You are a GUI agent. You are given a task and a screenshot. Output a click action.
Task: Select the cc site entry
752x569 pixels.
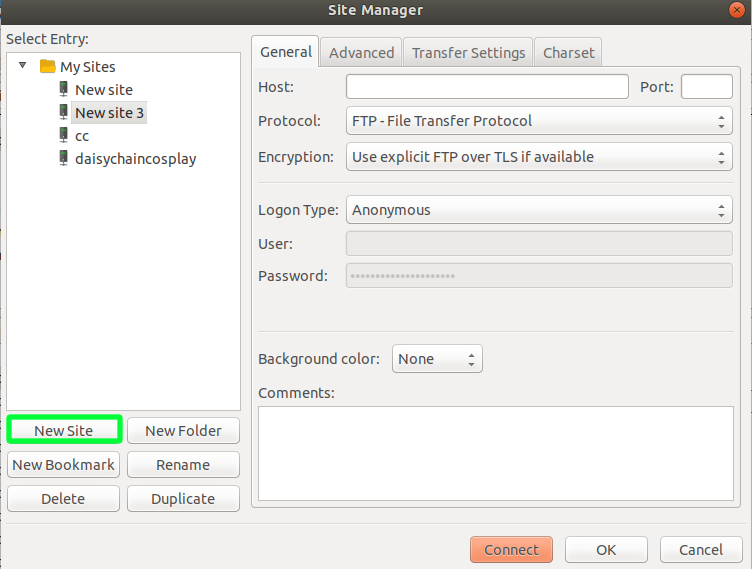coord(82,136)
